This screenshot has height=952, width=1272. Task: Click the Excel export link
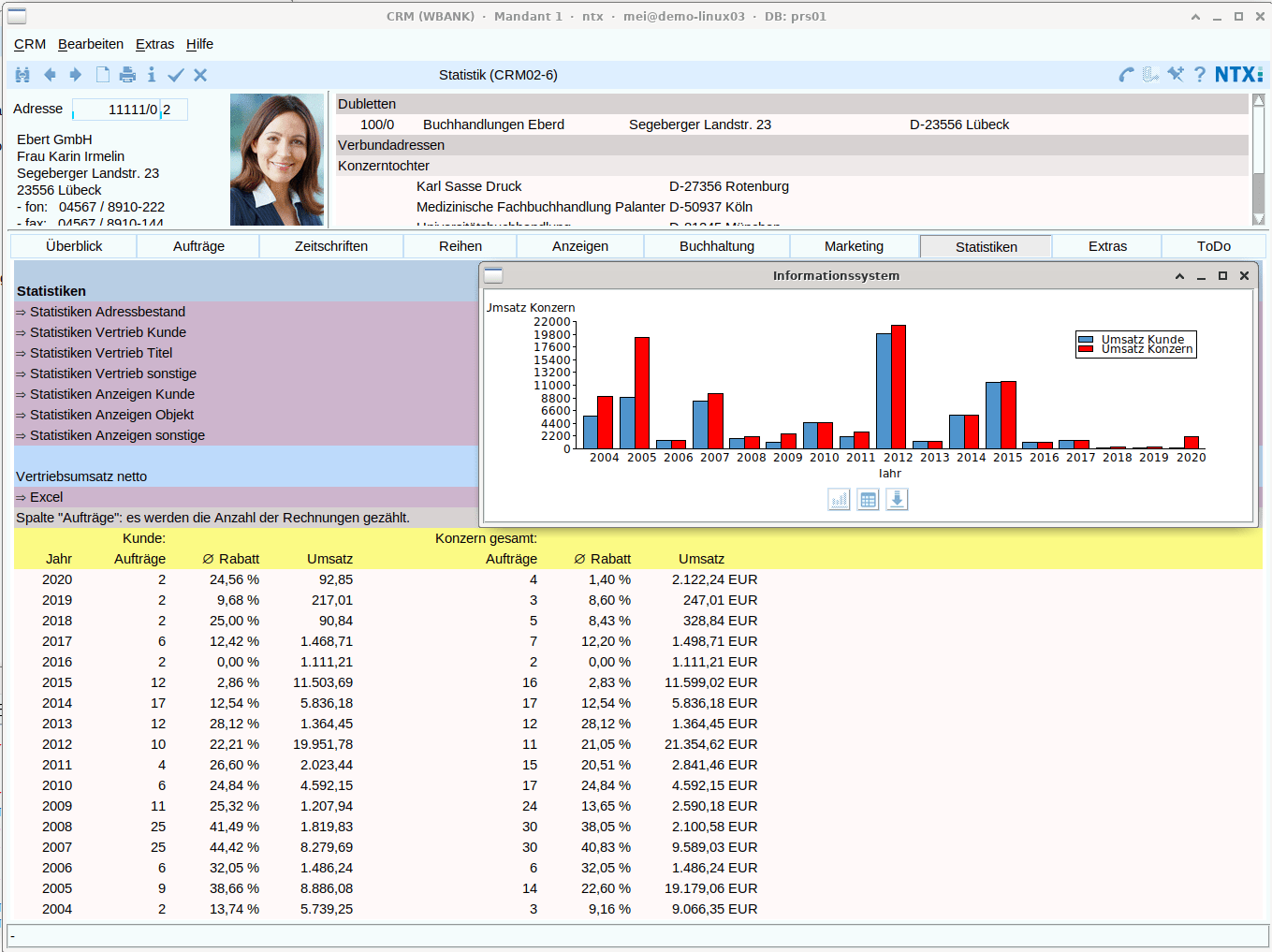[46, 497]
